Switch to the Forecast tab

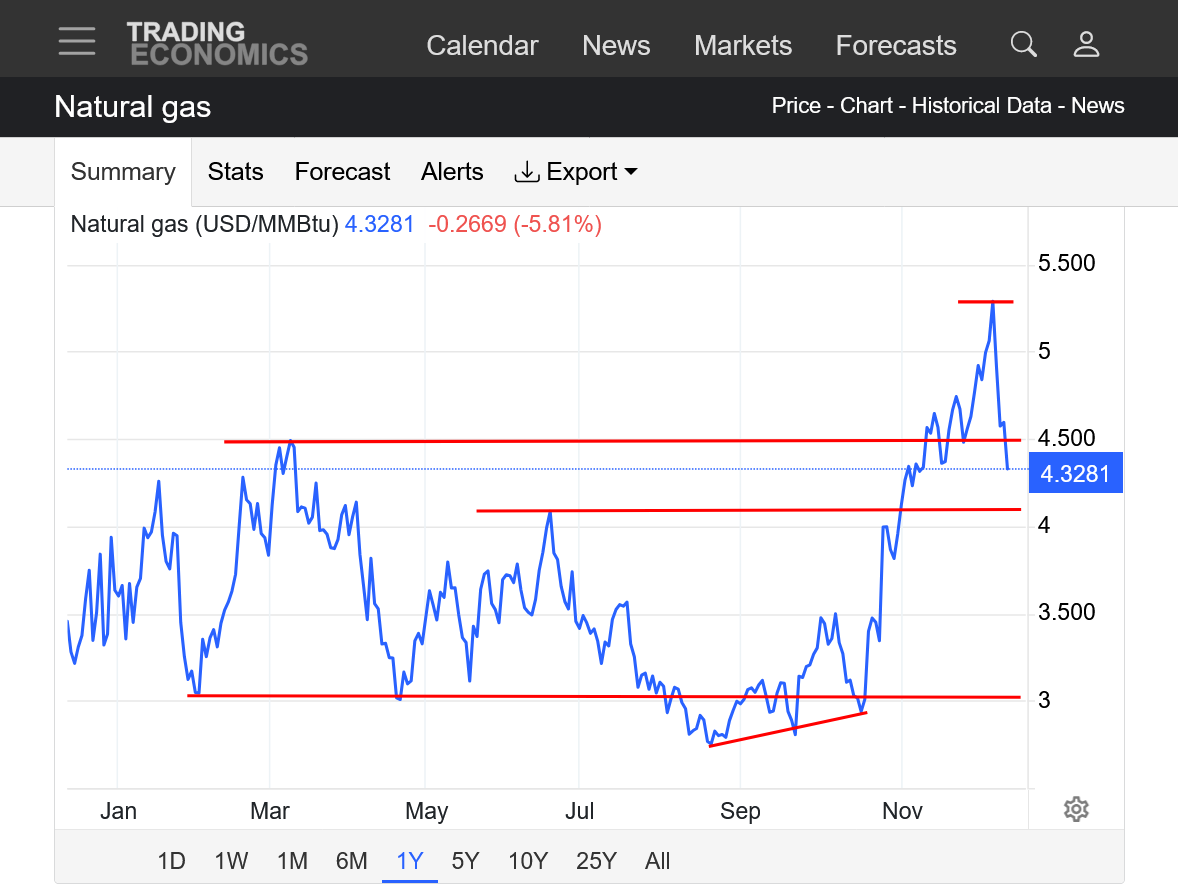[342, 172]
